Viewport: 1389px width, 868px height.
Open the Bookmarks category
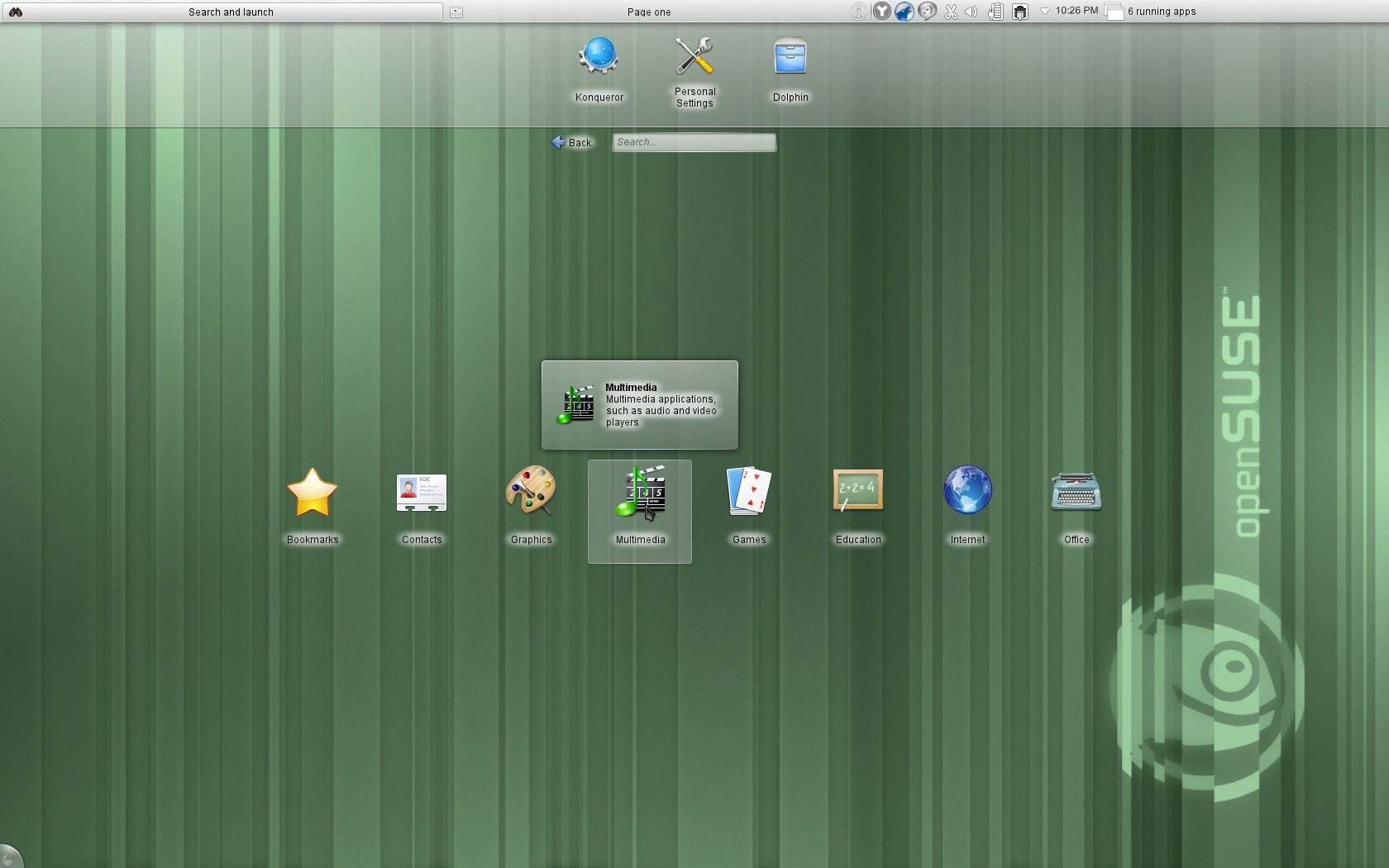(x=312, y=506)
